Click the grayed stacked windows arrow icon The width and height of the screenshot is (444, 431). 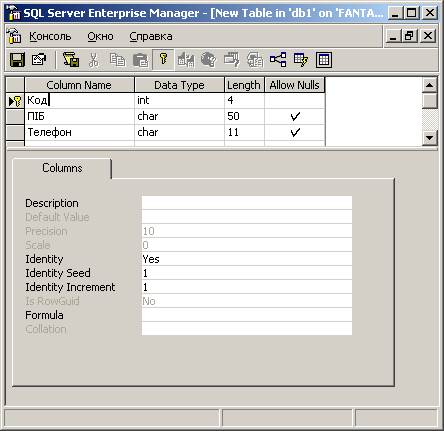point(232,60)
